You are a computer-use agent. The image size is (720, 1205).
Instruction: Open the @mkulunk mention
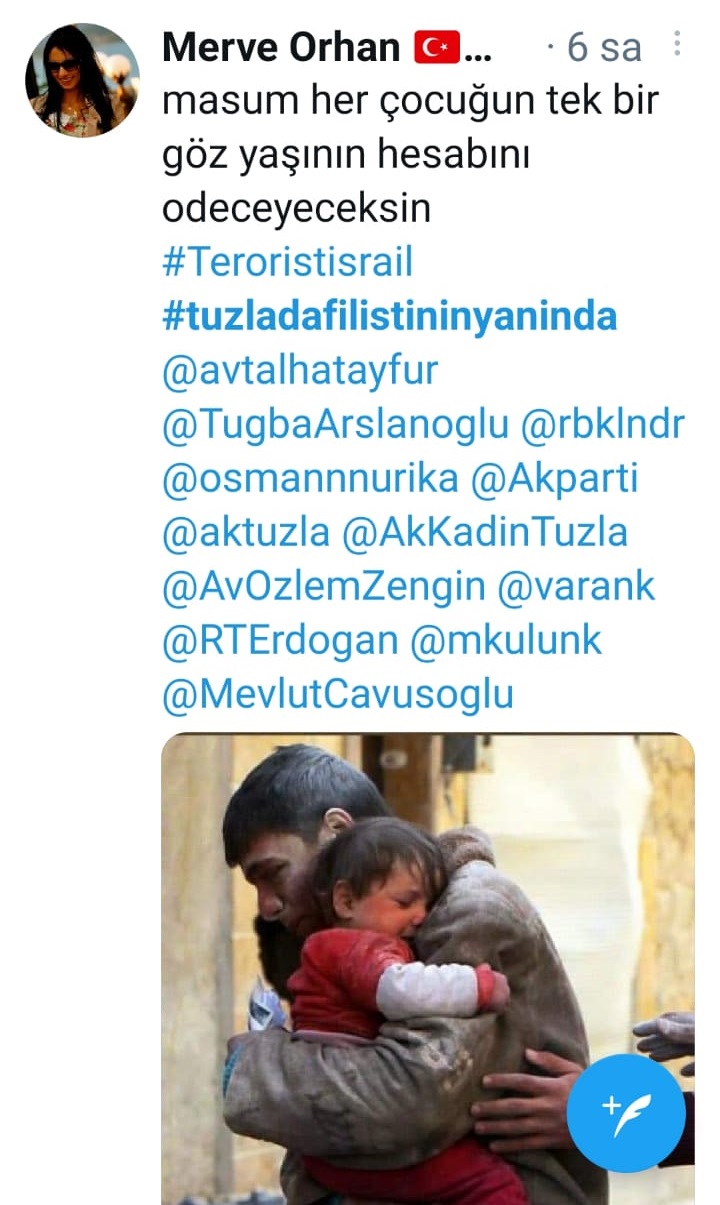click(x=506, y=640)
